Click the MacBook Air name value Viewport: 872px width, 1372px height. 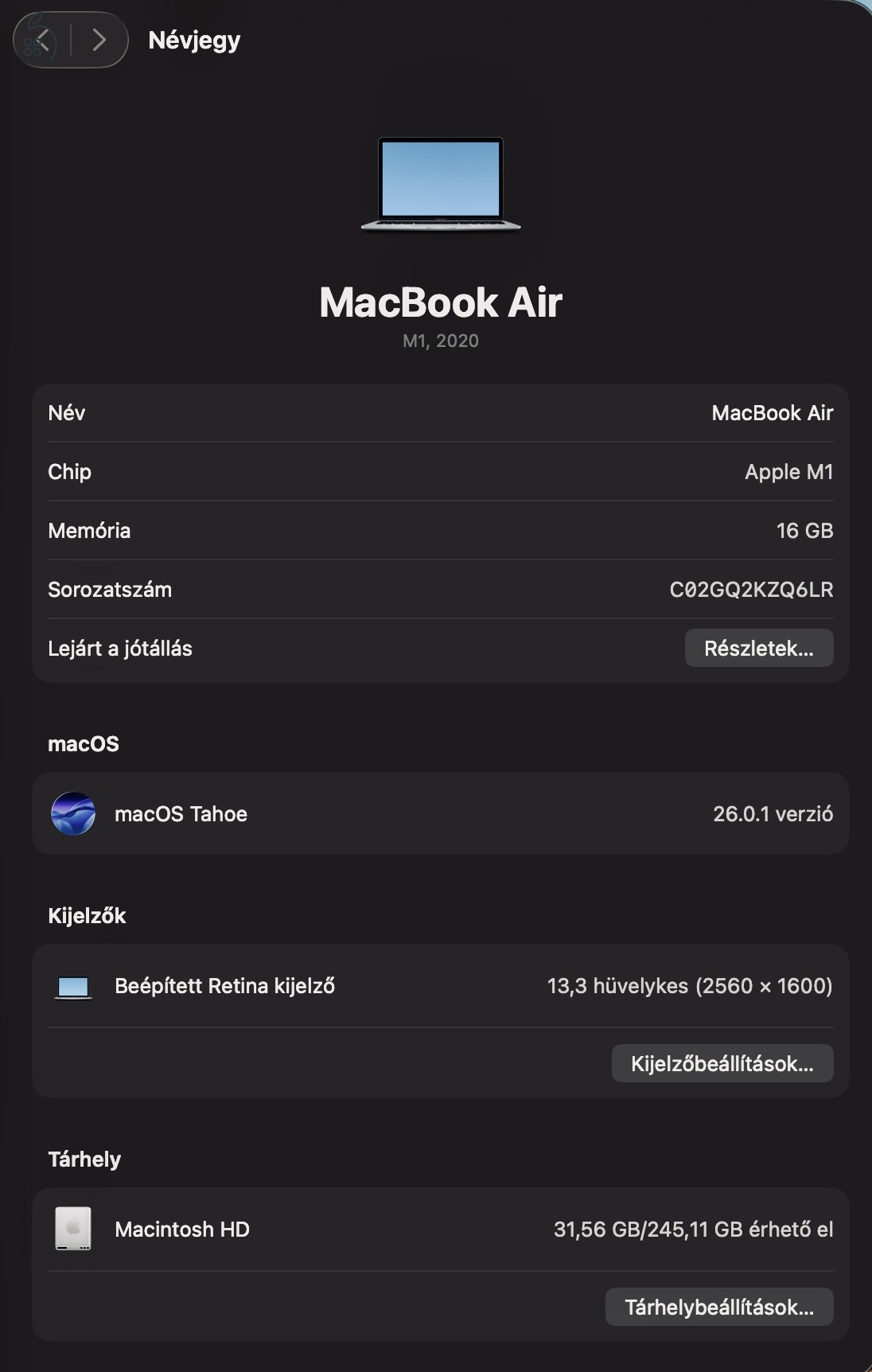pyautogui.click(x=772, y=412)
